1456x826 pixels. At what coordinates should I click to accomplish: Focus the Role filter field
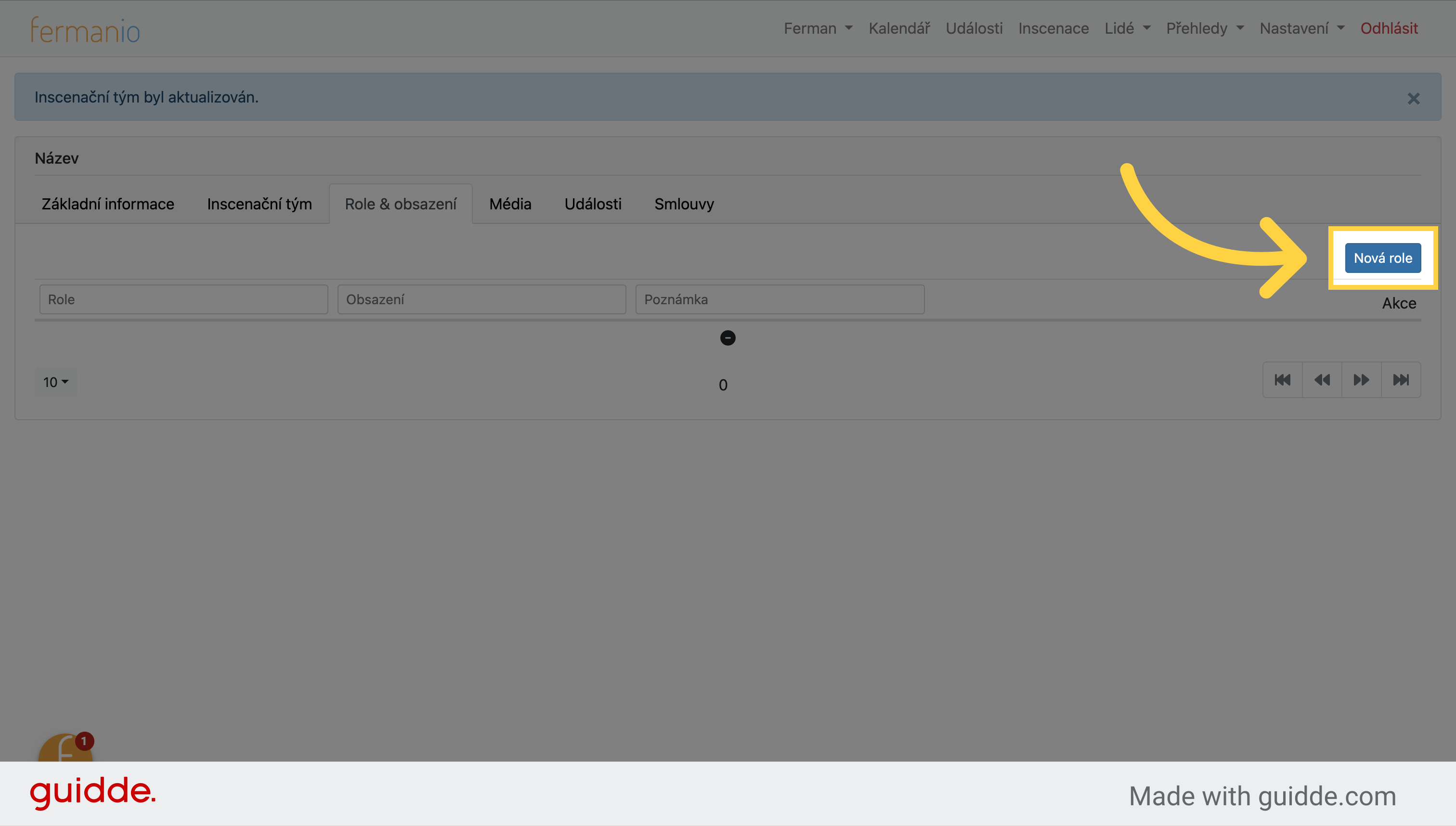183,299
